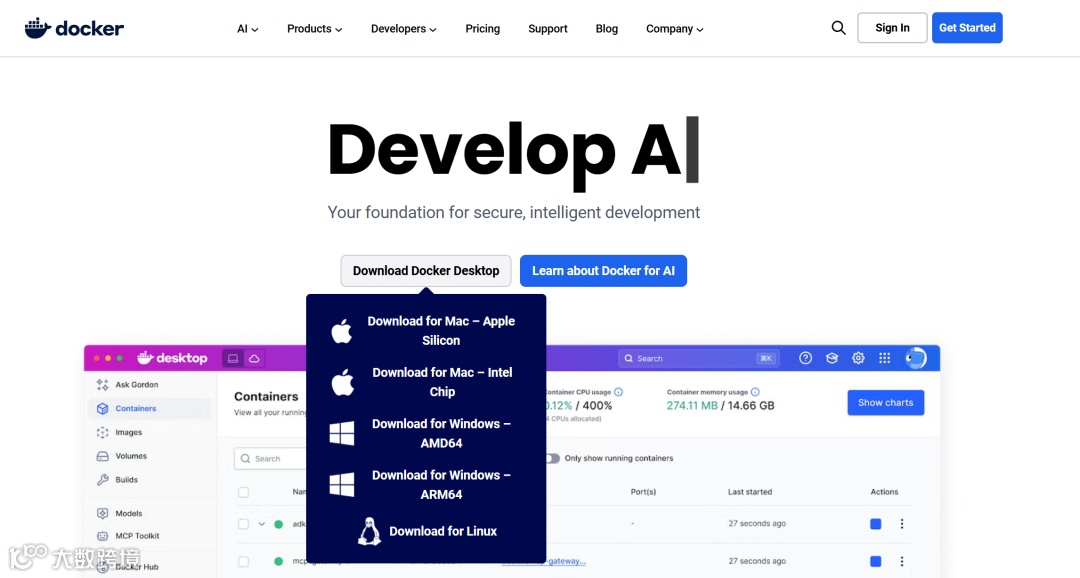Open the gateway row's three-dot actions menu
The image size is (1080, 578).
click(x=902, y=561)
